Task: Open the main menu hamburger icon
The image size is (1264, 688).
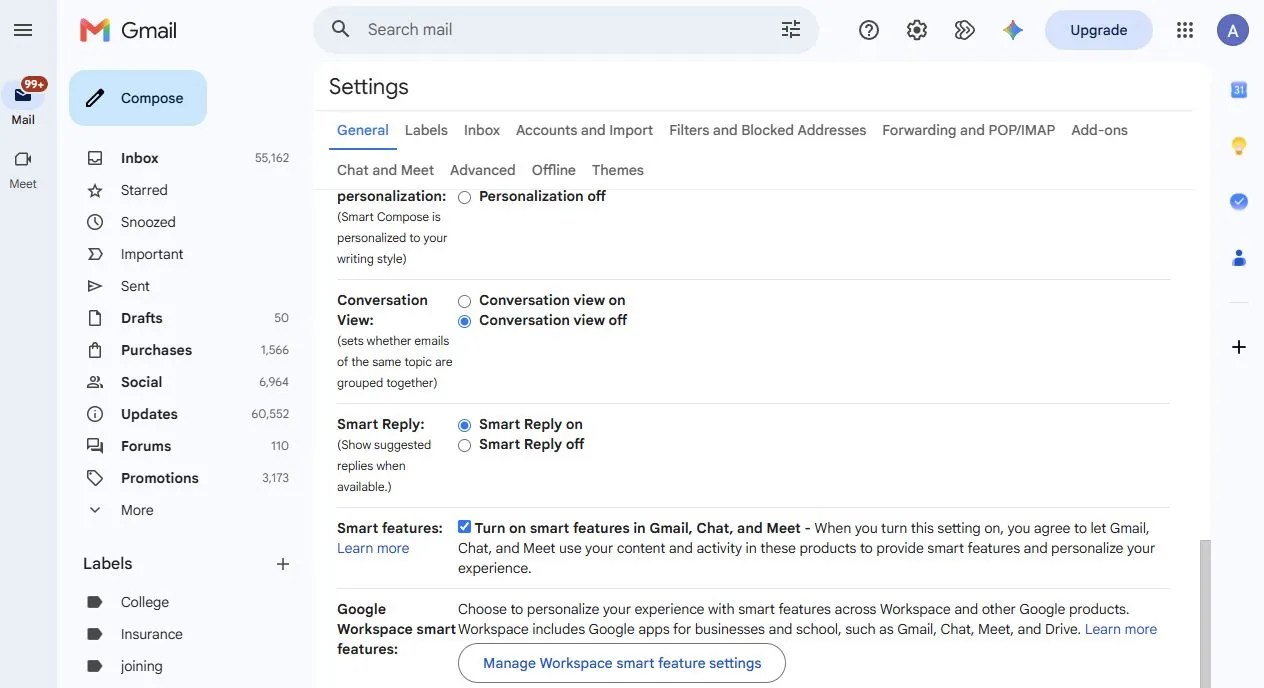Action: (23, 30)
